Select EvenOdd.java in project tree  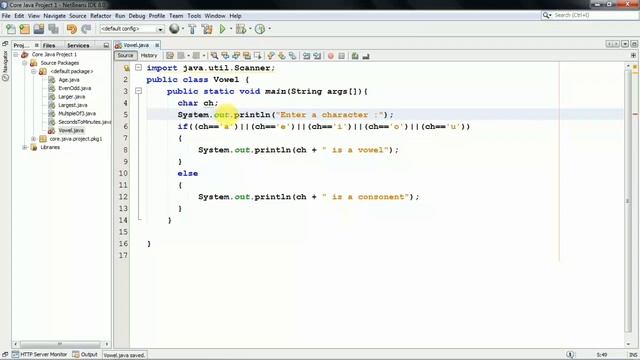(74, 88)
